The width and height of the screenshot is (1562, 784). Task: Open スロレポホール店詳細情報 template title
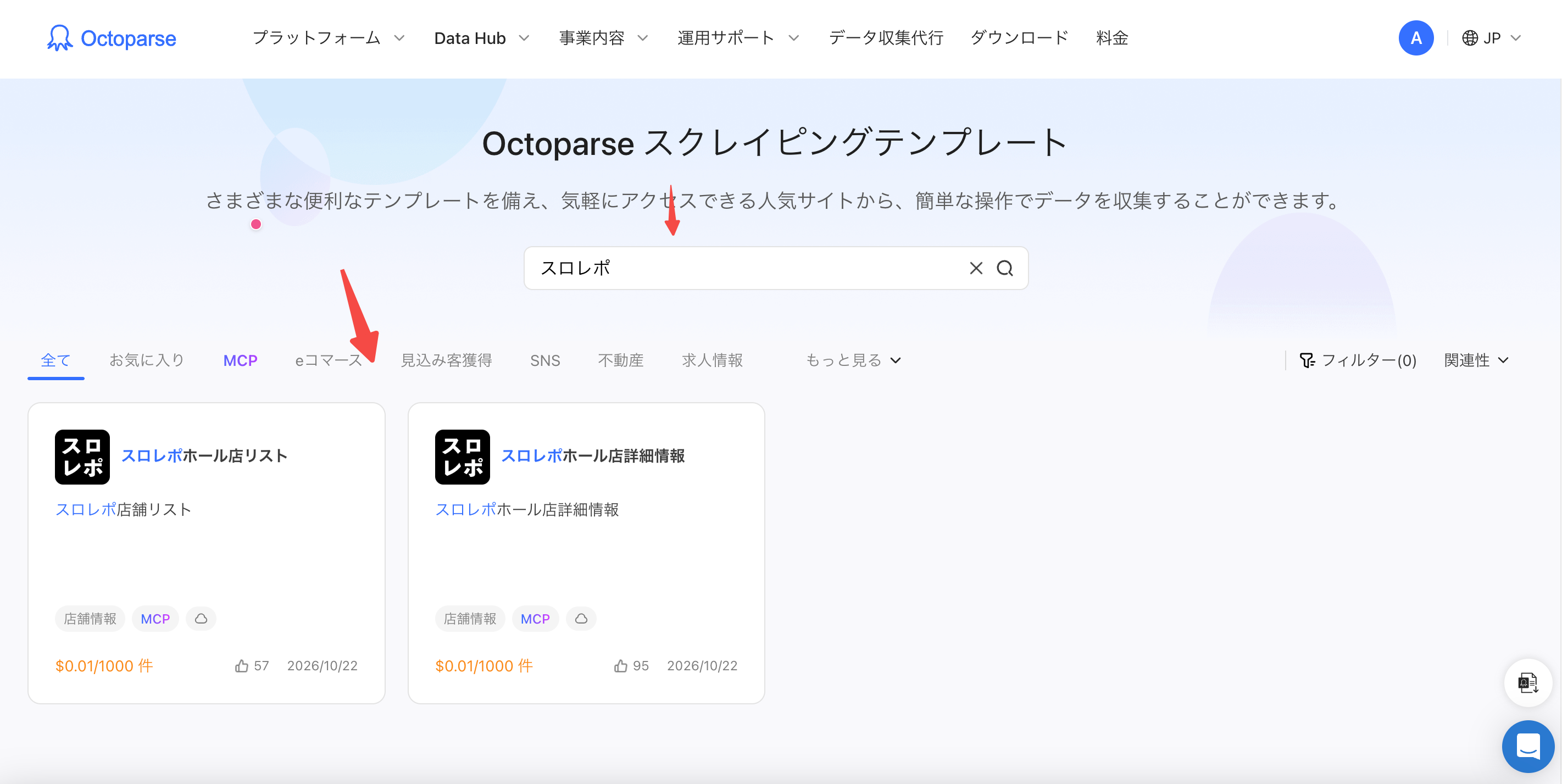[x=593, y=456]
